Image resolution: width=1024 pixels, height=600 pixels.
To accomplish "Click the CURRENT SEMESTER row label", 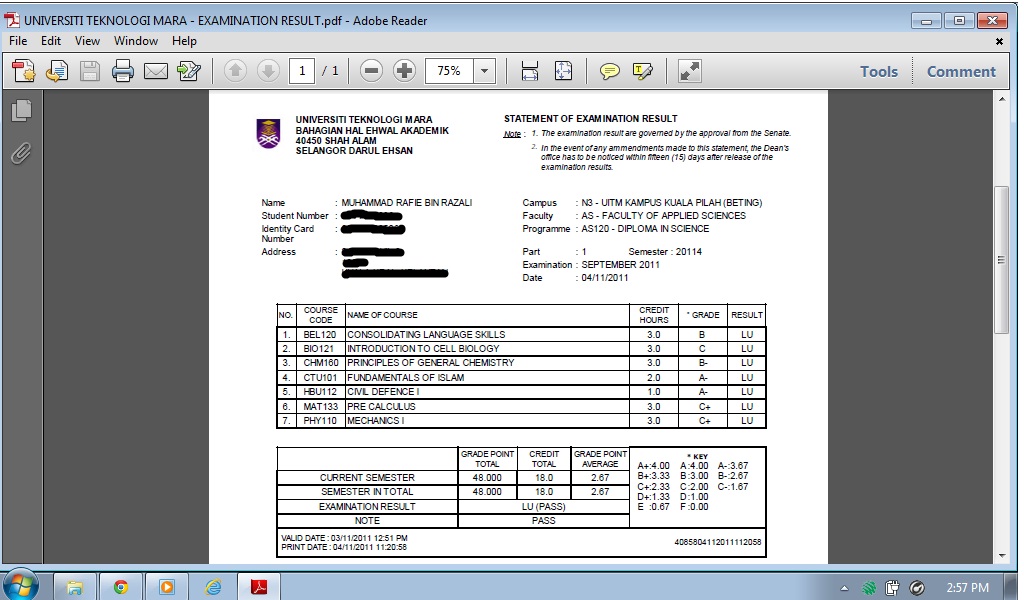I will (x=367, y=477).
